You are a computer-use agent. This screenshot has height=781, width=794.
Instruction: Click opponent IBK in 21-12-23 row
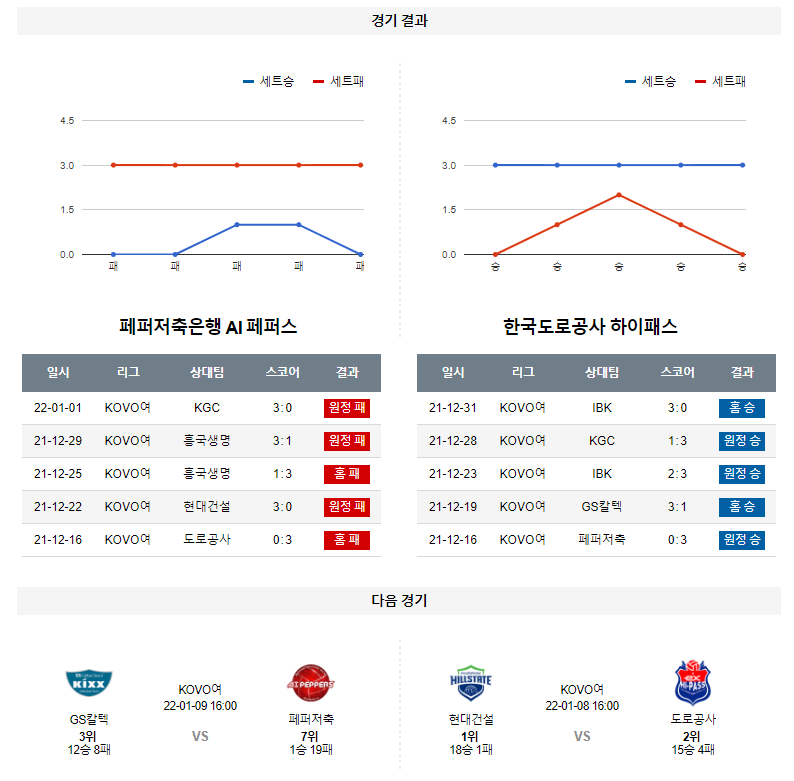(602, 474)
